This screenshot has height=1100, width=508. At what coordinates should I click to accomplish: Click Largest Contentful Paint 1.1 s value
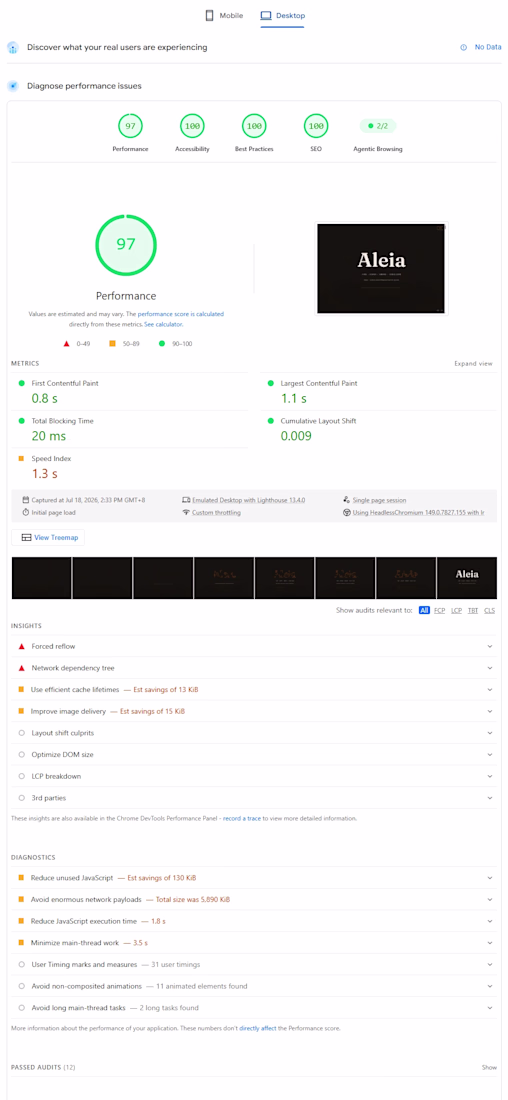[293, 398]
